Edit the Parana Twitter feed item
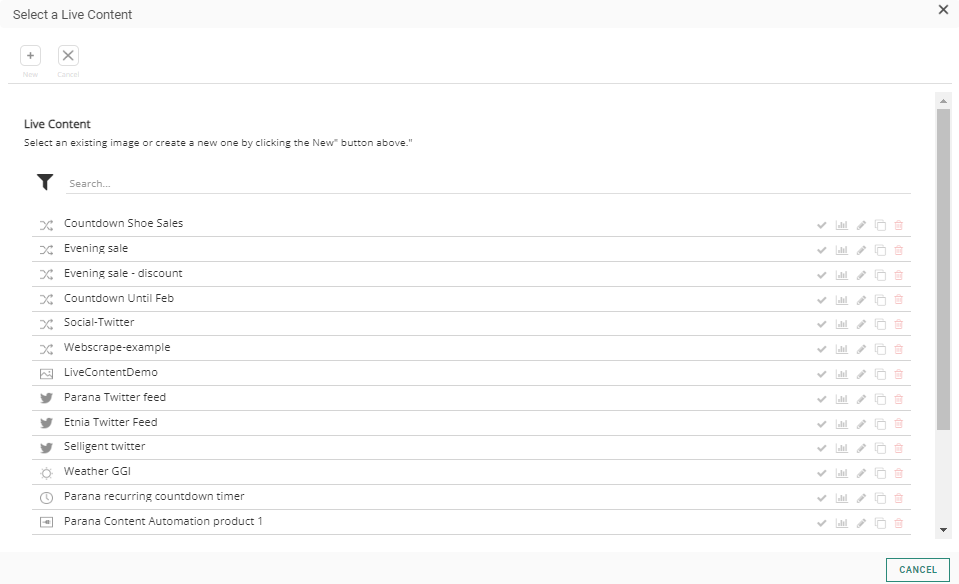Image resolution: width=959 pixels, height=584 pixels. [861, 399]
